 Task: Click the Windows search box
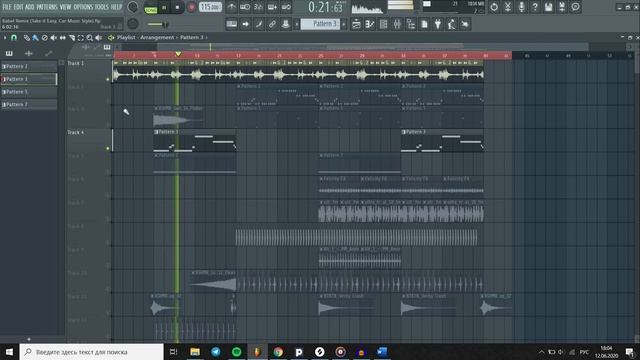(x=91, y=352)
